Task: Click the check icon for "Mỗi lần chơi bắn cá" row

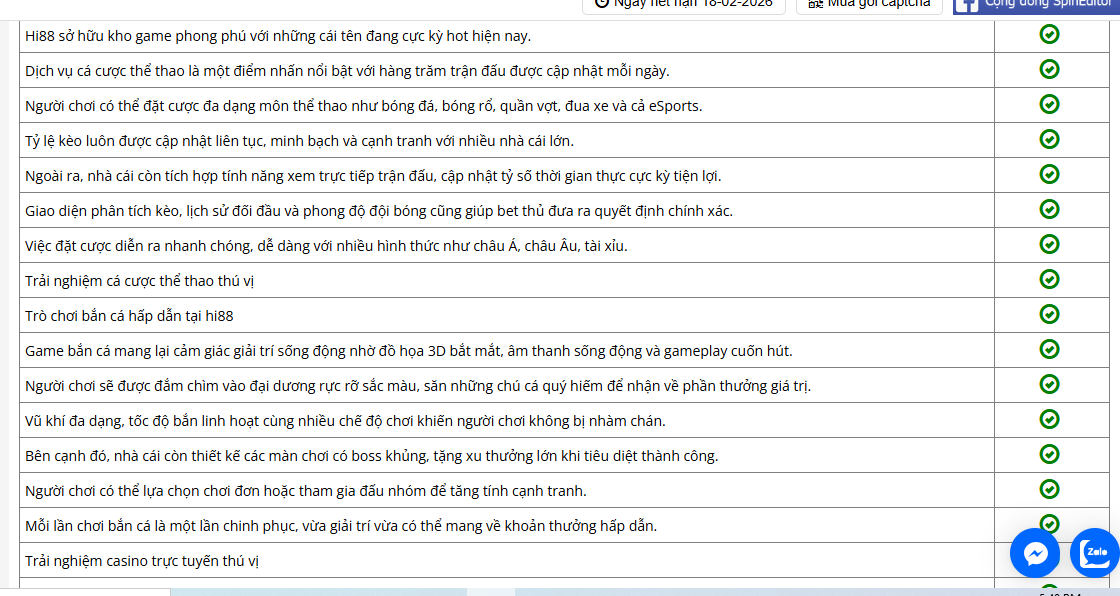Action: click(1049, 524)
